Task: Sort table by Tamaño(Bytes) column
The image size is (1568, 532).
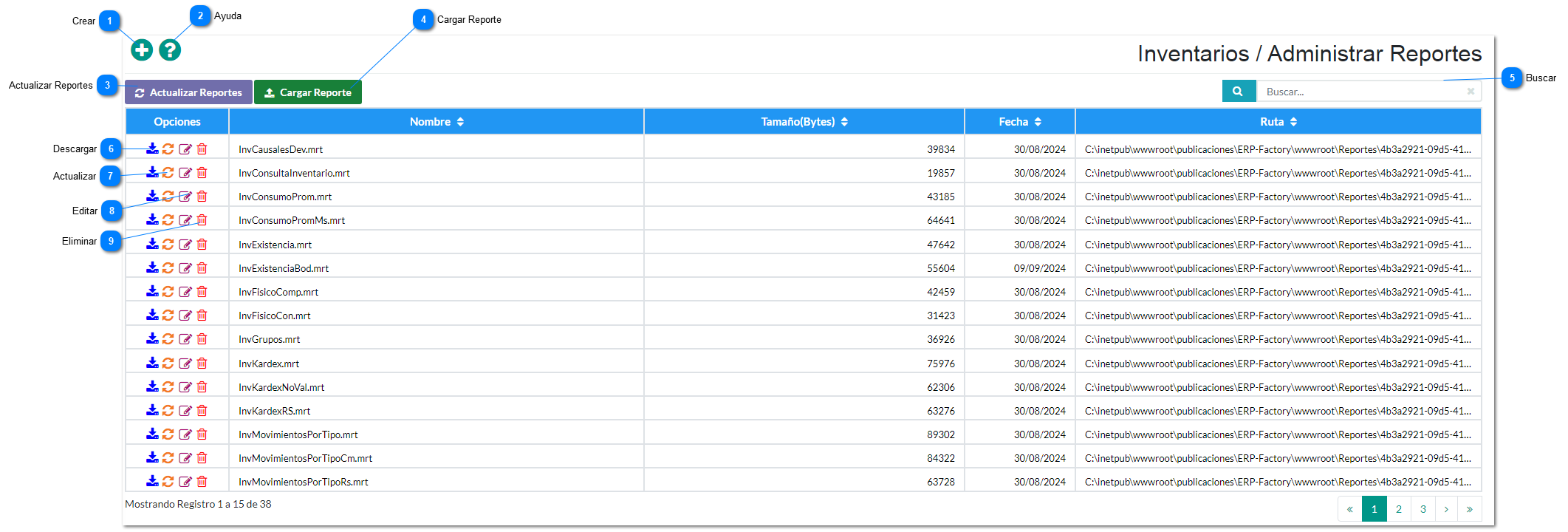Action: 804,121
